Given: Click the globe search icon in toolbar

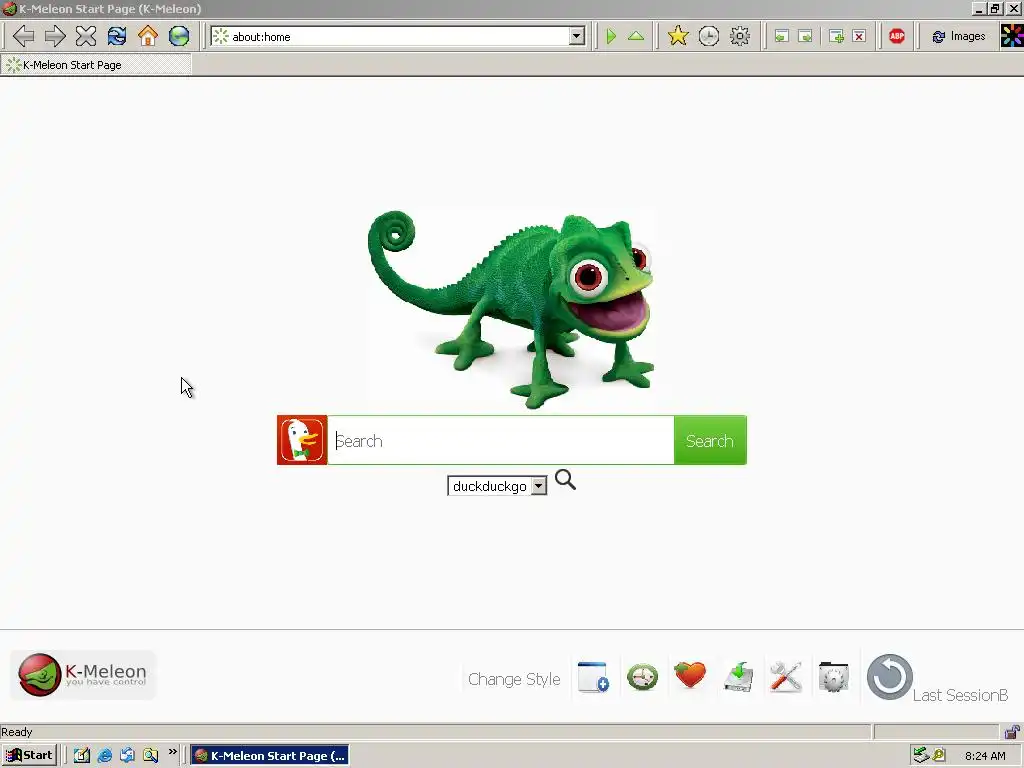Looking at the screenshot, I should coord(179,36).
